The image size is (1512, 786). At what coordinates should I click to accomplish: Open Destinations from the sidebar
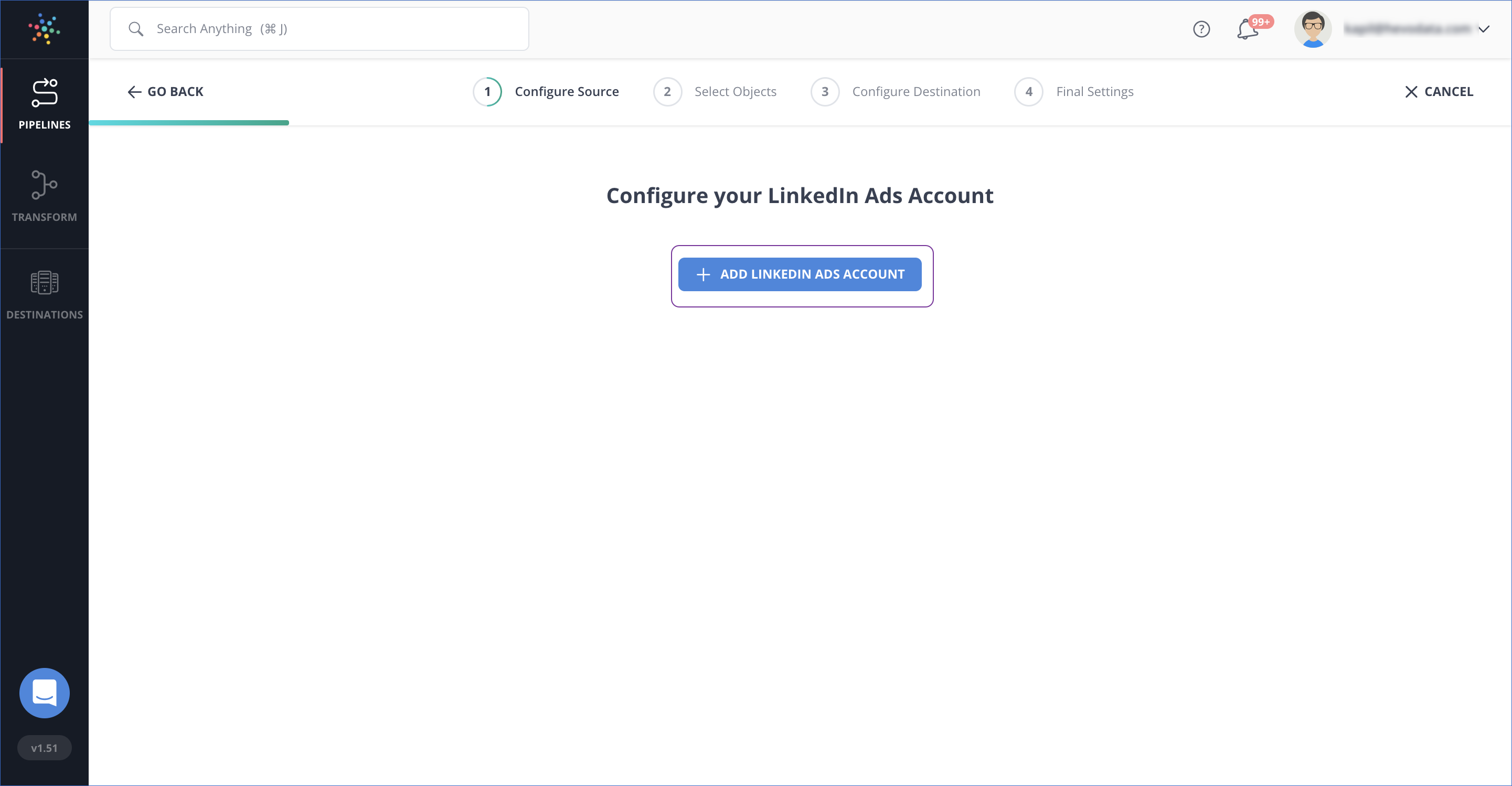pos(45,292)
